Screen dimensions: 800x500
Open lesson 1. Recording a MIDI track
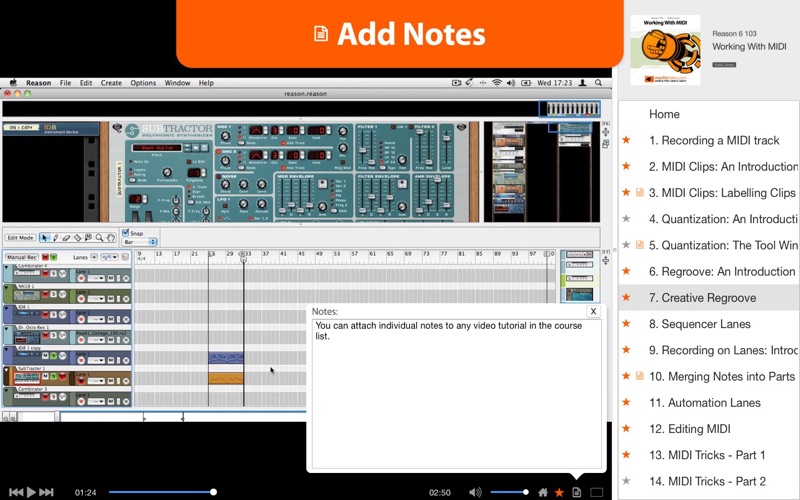pyautogui.click(x=714, y=140)
